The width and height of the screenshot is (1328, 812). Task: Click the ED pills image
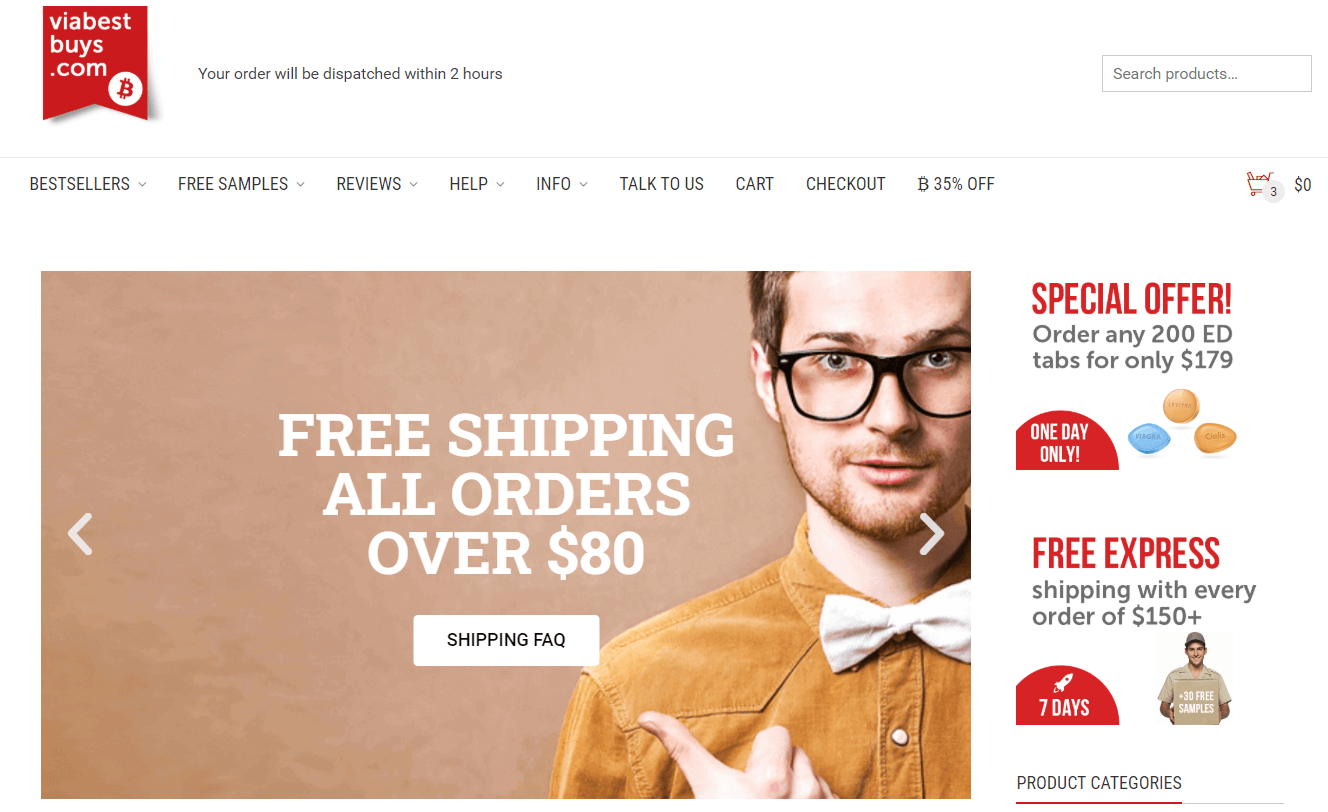pos(1182,424)
